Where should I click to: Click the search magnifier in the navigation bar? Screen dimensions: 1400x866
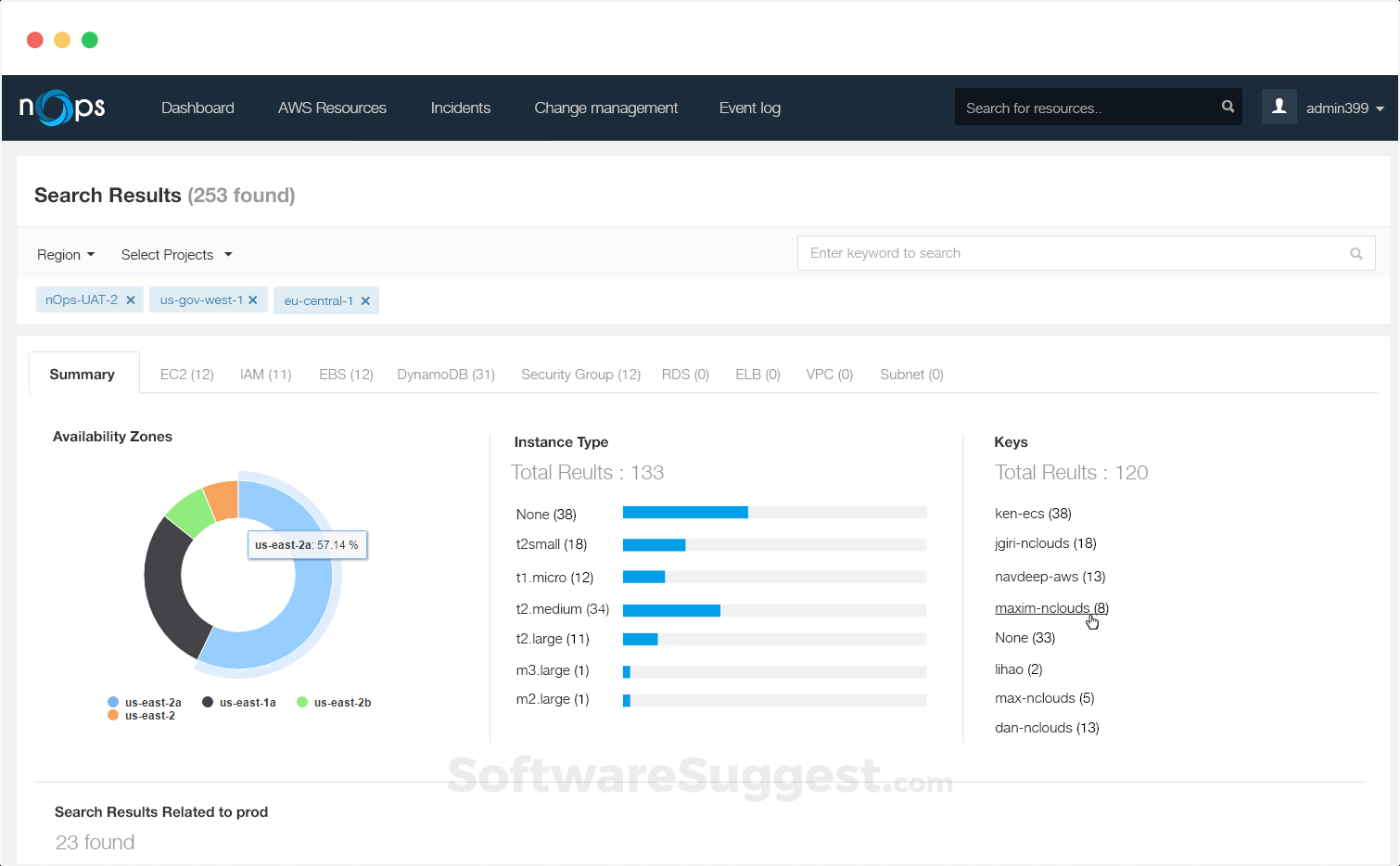tap(1227, 107)
